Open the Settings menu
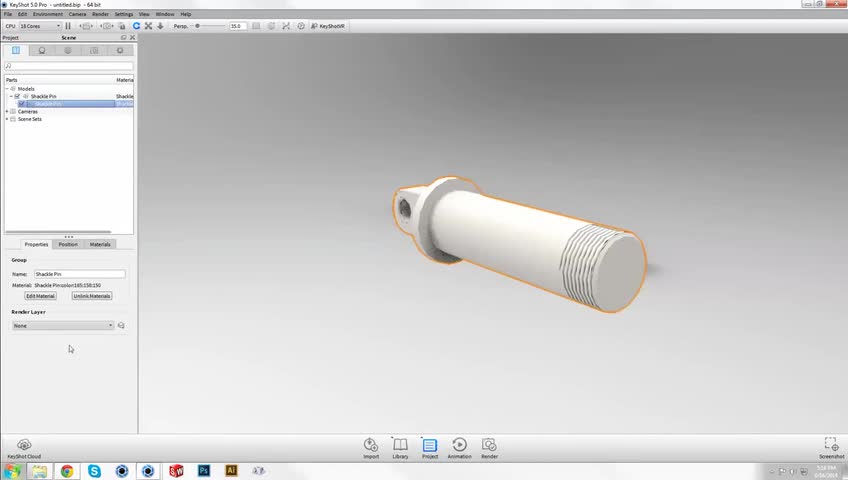This screenshot has height=480, width=848. tap(124, 14)
